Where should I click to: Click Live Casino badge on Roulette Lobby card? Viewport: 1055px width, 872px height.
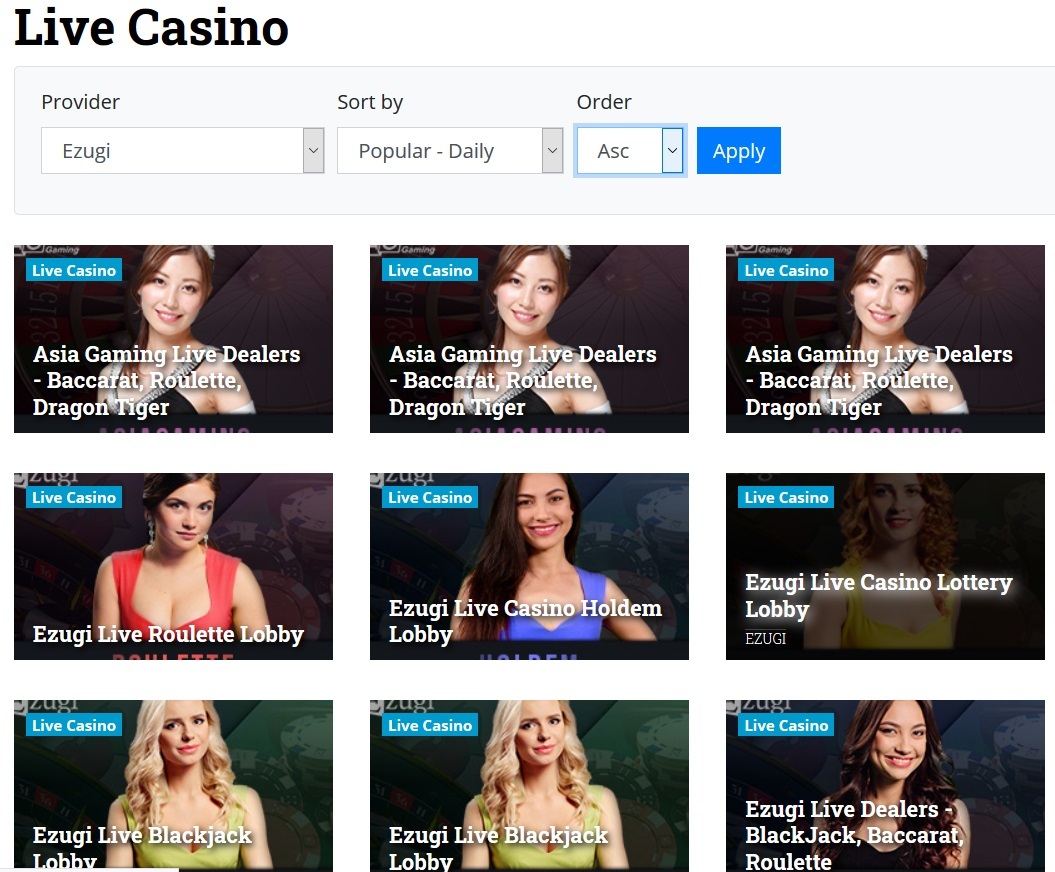coord(74,498)
